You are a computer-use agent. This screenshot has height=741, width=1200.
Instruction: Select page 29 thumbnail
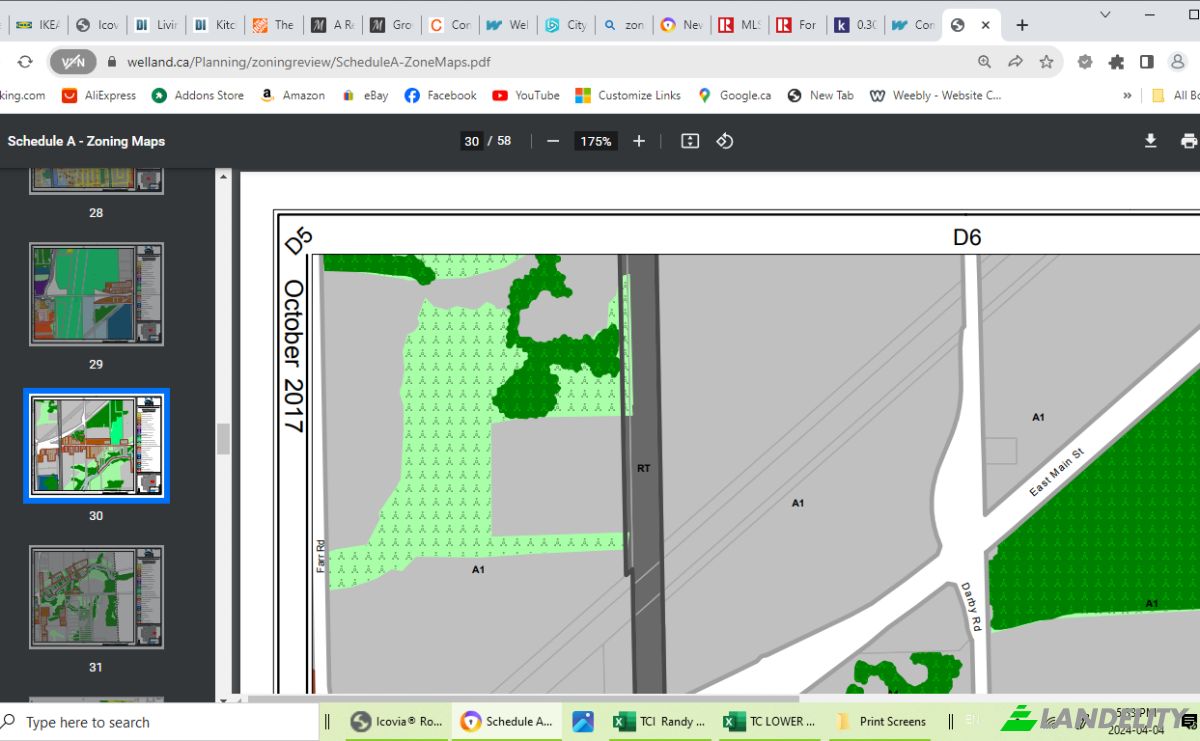[96, 295]
